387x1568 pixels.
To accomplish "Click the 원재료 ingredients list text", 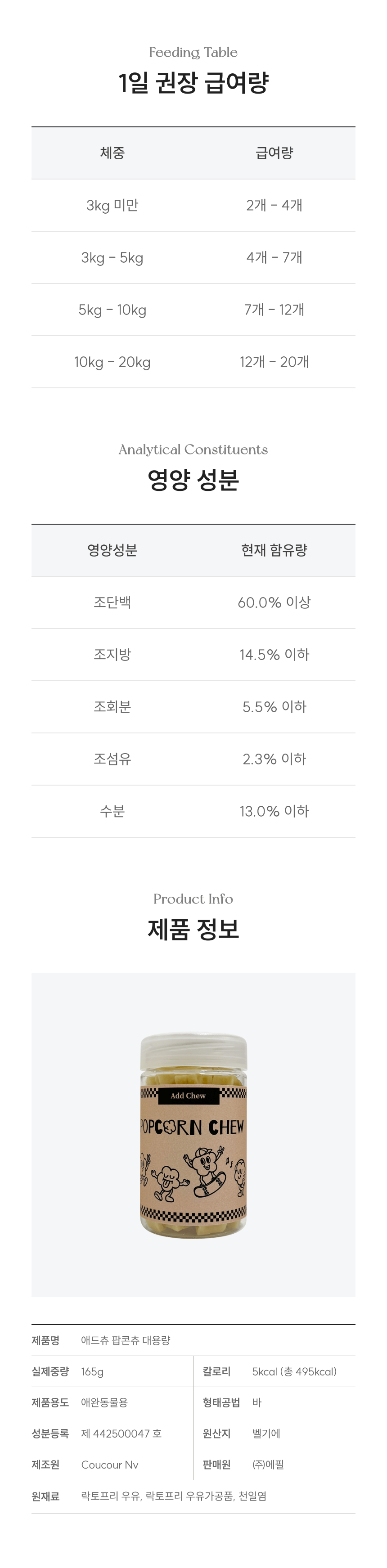I will coord(174,1496).
